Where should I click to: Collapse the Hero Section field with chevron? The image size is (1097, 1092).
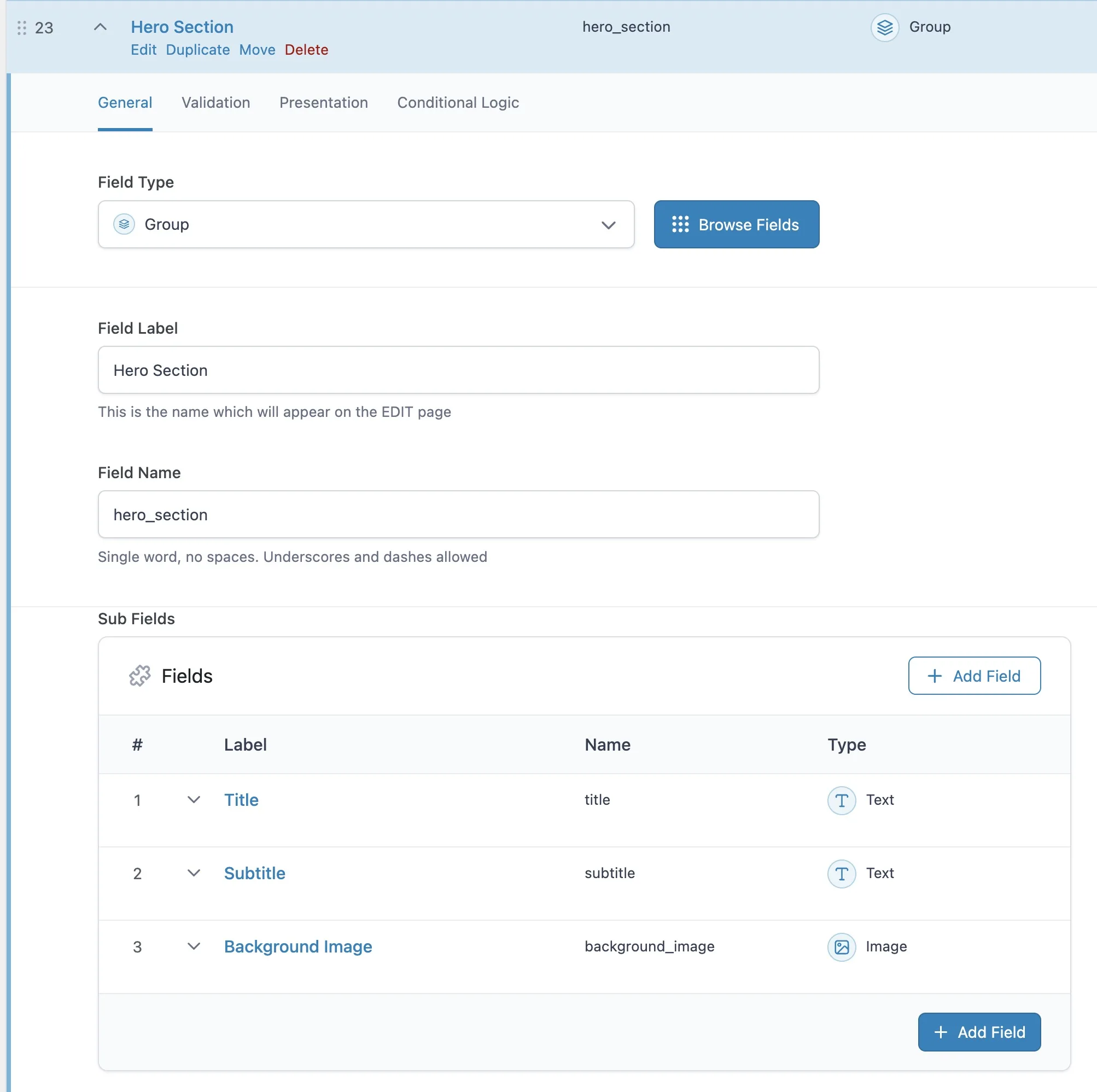pos(100,27)
